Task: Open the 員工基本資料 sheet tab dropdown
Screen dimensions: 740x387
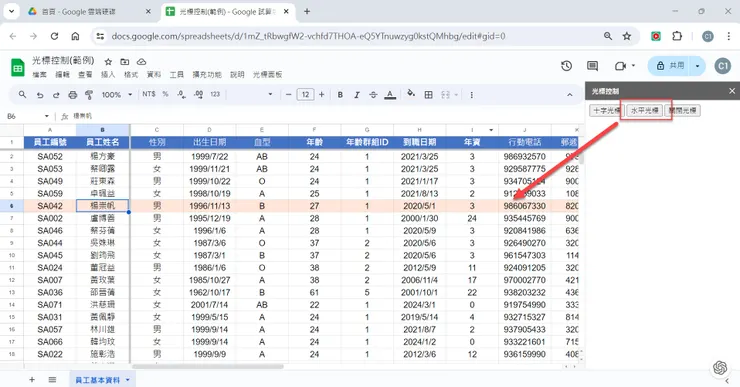Action: click(x=127, y=380)
